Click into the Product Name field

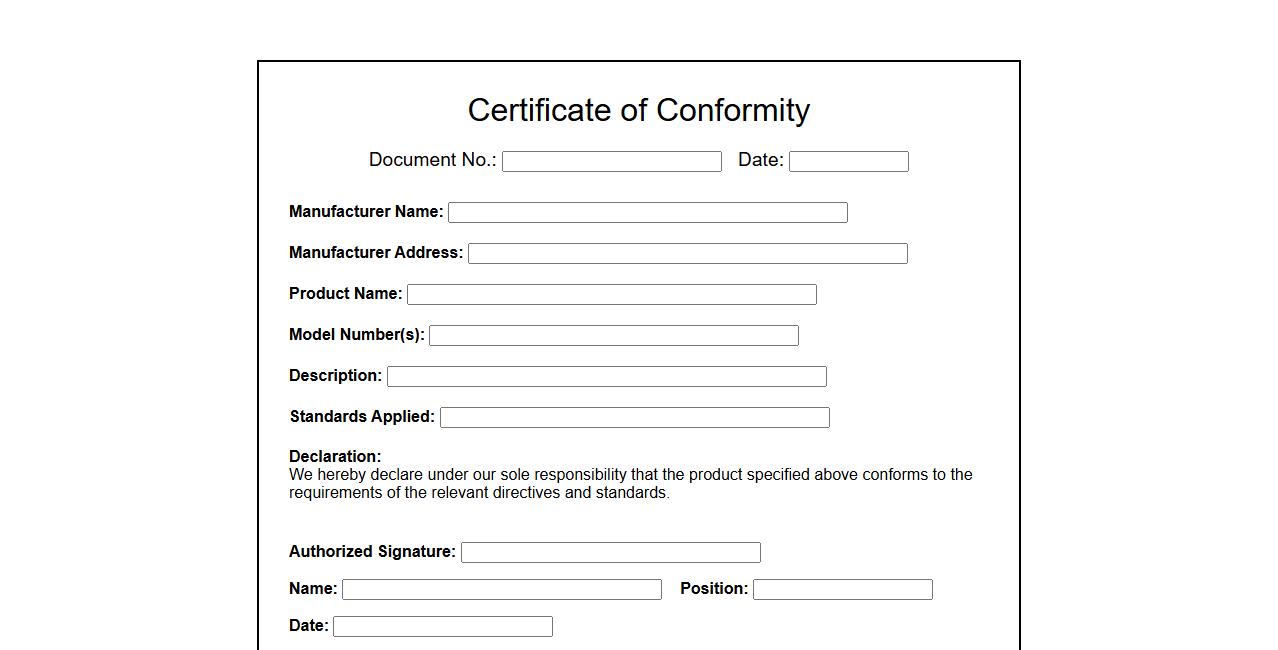[x=611, y=294]
